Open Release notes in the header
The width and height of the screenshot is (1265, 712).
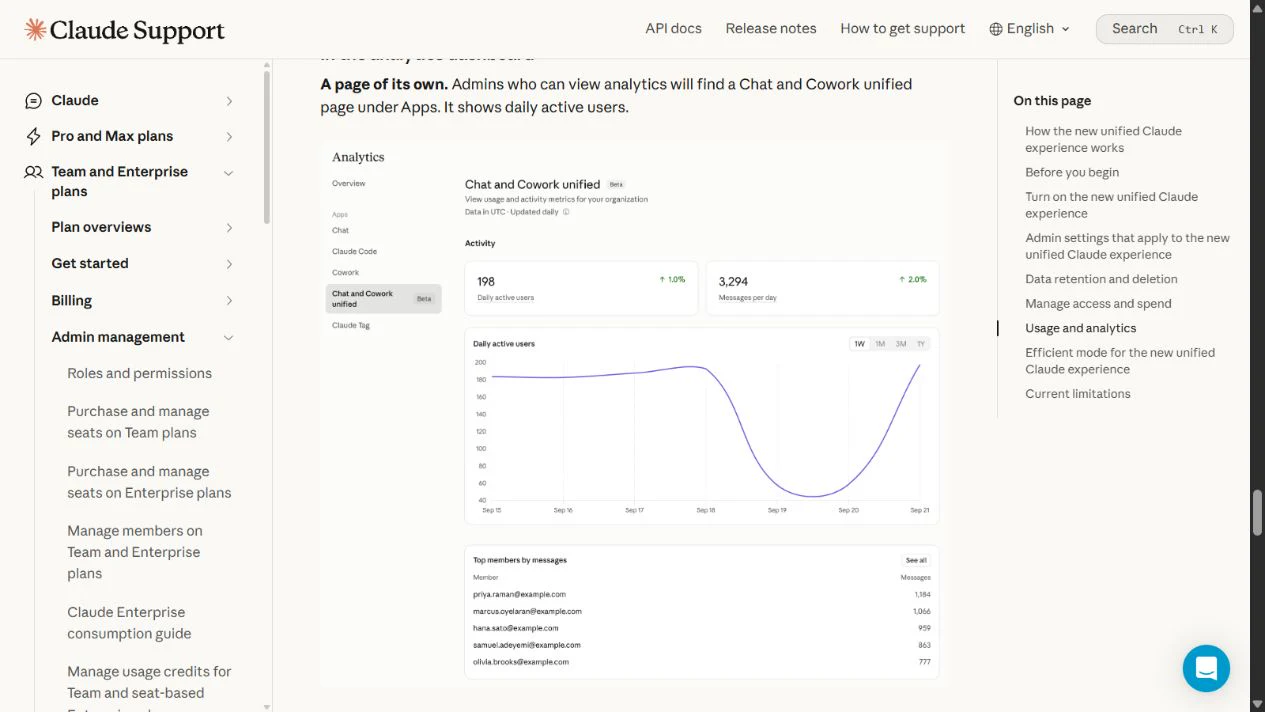771,28
